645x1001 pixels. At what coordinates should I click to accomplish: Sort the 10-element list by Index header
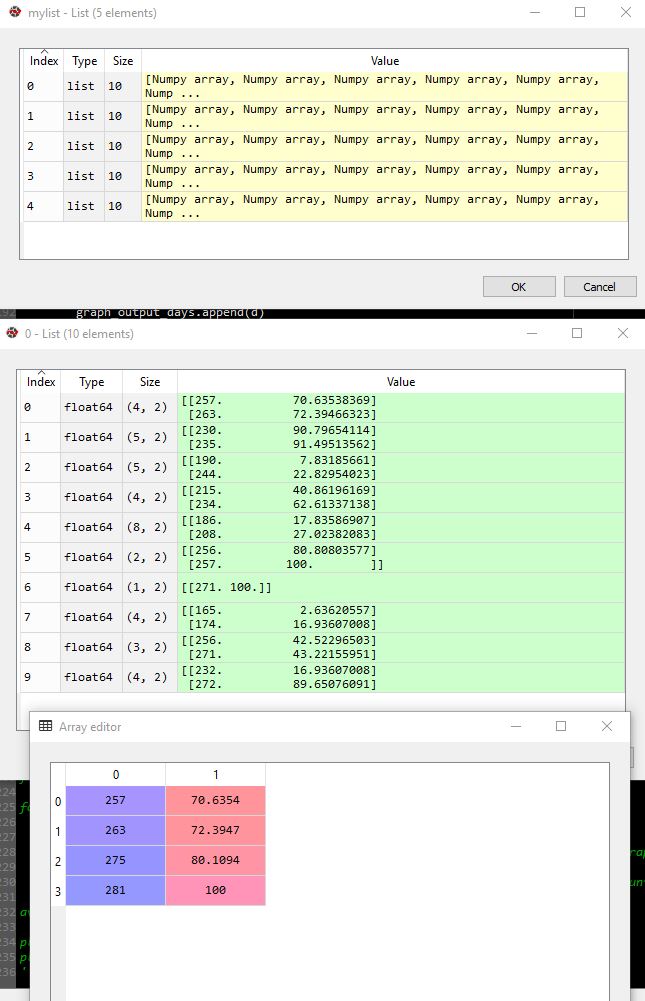pyautogui.click(x=41, y=382)
